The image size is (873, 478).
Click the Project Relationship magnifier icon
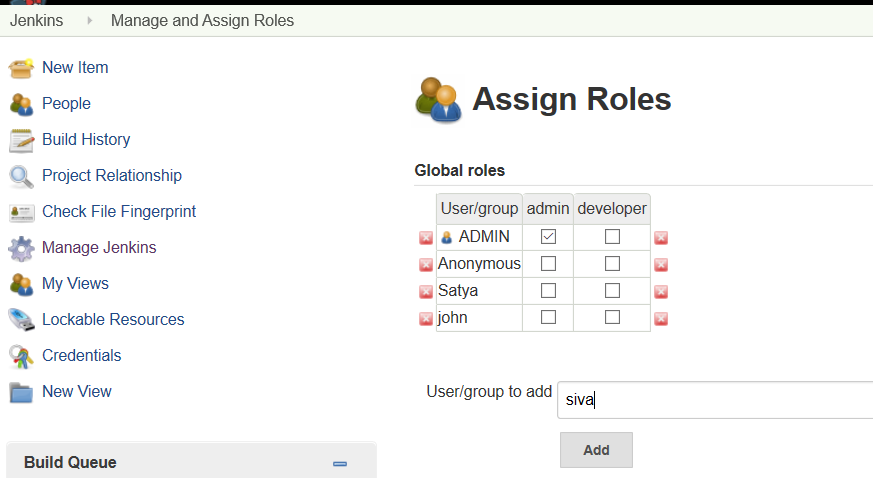click(x=21, y=176)
